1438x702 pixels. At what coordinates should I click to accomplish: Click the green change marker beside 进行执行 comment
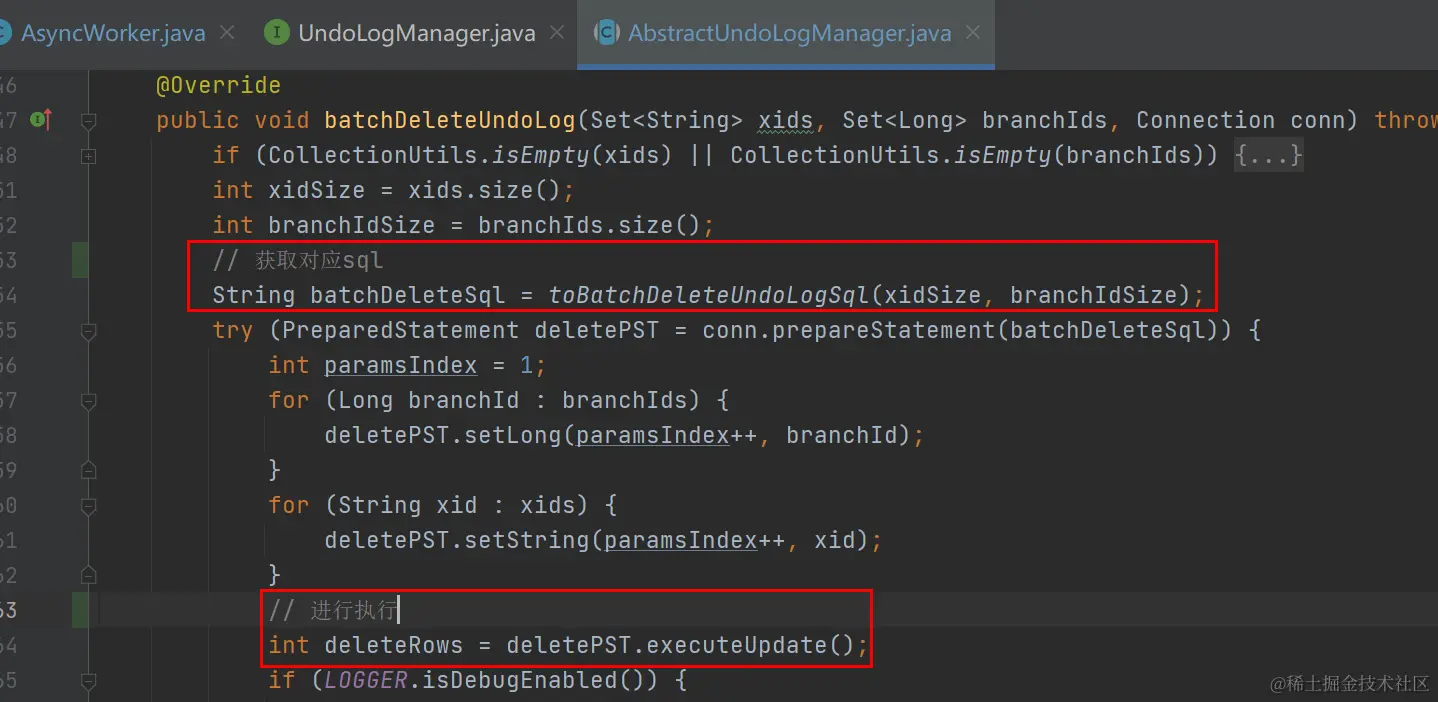80,610
